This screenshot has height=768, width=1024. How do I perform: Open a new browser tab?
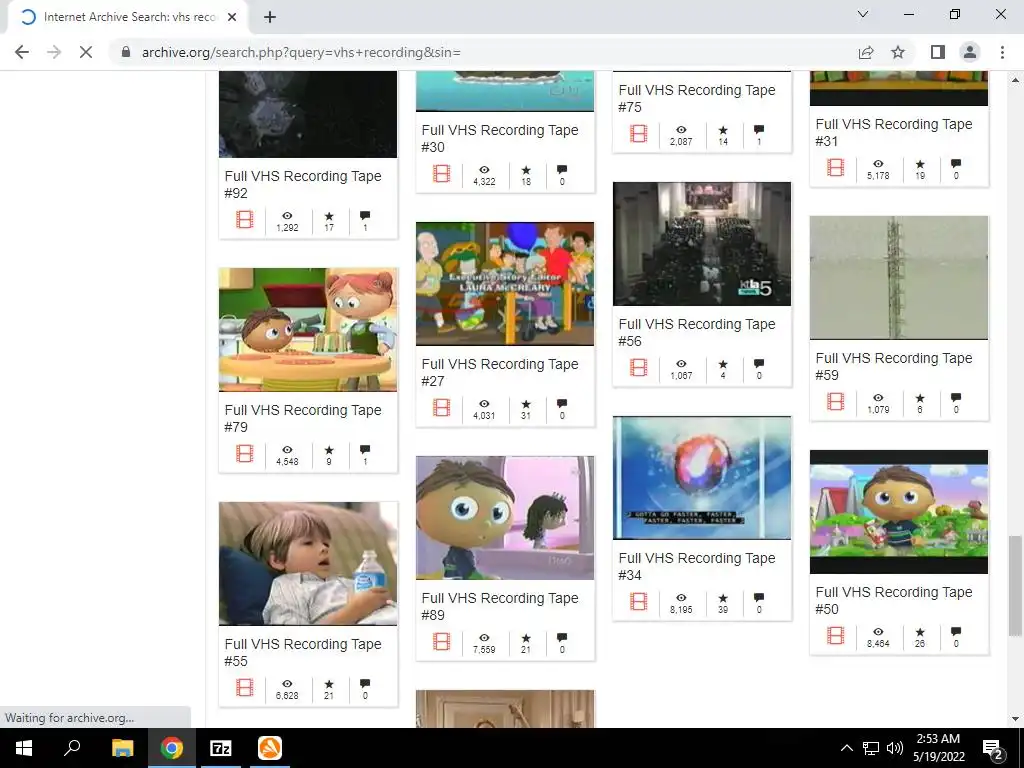(x=270, y=17)
